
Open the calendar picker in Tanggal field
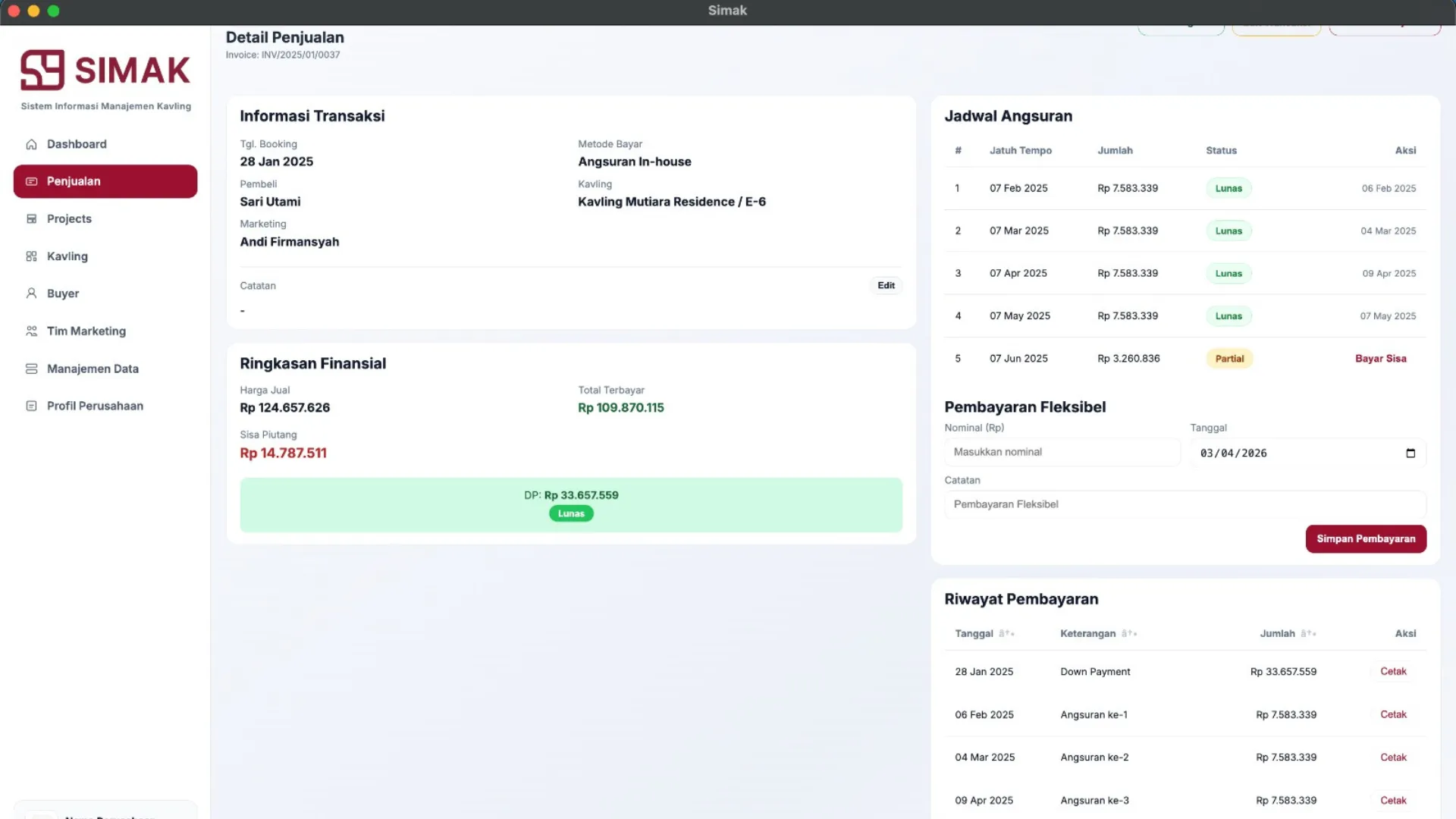(x=1410, y=453)
